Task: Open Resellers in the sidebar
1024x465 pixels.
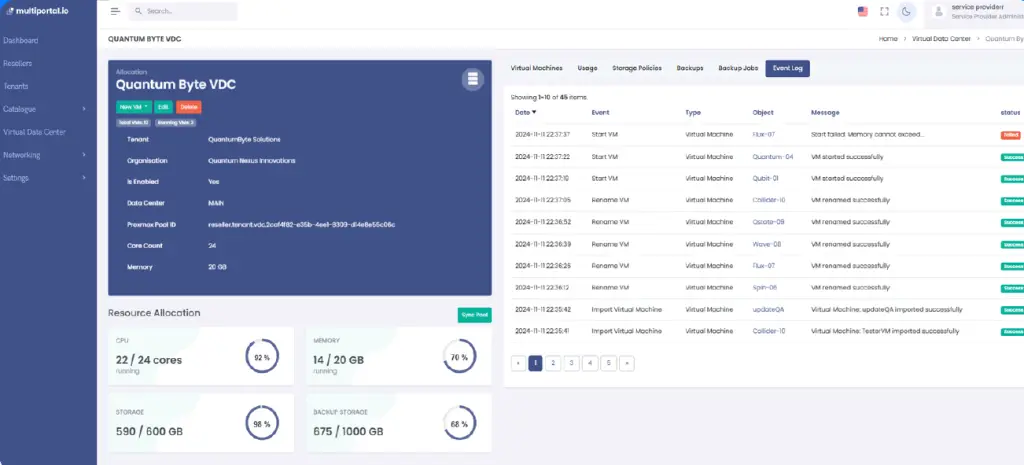Action: (18, 63)
